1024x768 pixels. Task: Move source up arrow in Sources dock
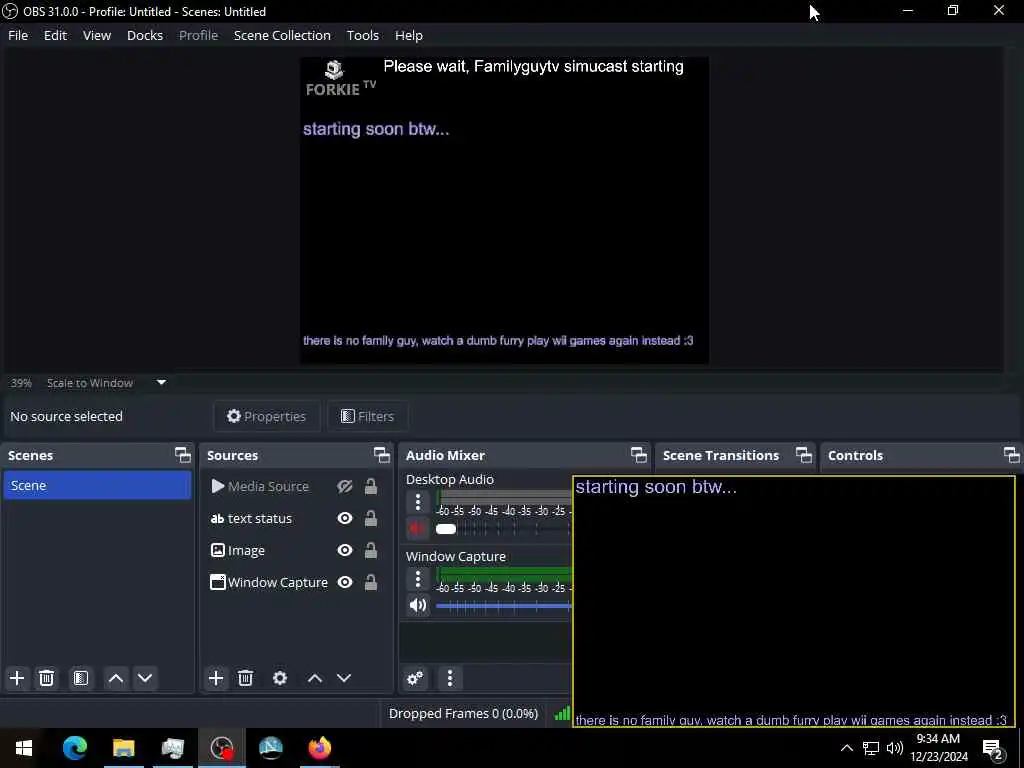[315, 678]
